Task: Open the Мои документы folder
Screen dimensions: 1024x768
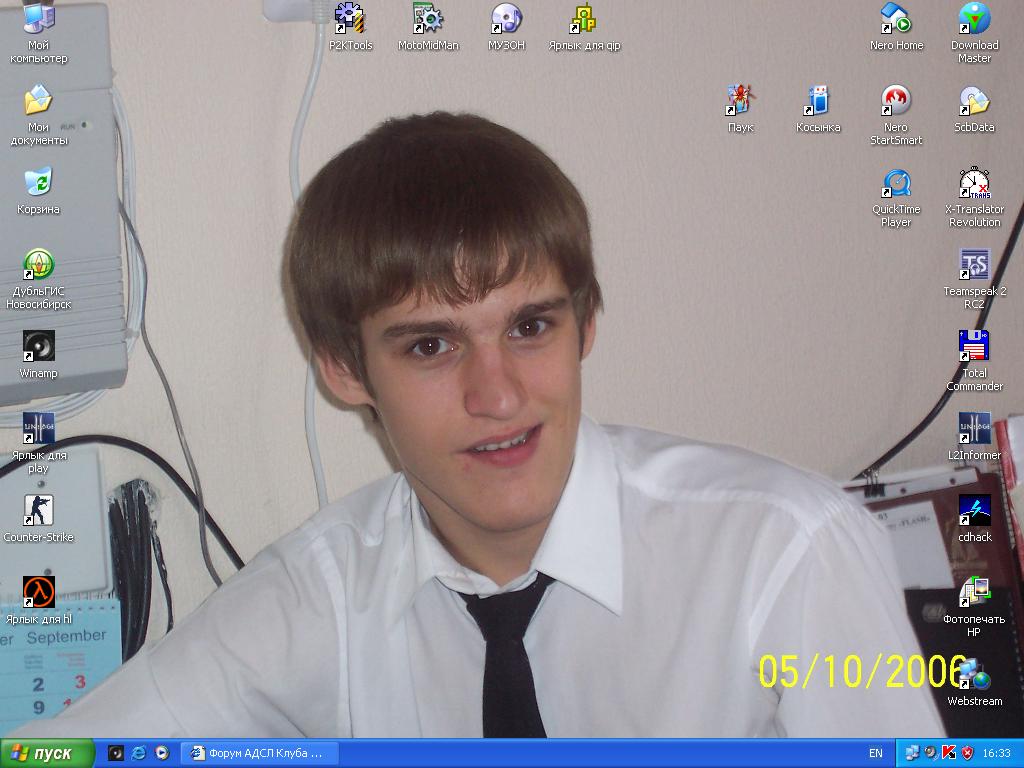Action: (x=38, y=101)
